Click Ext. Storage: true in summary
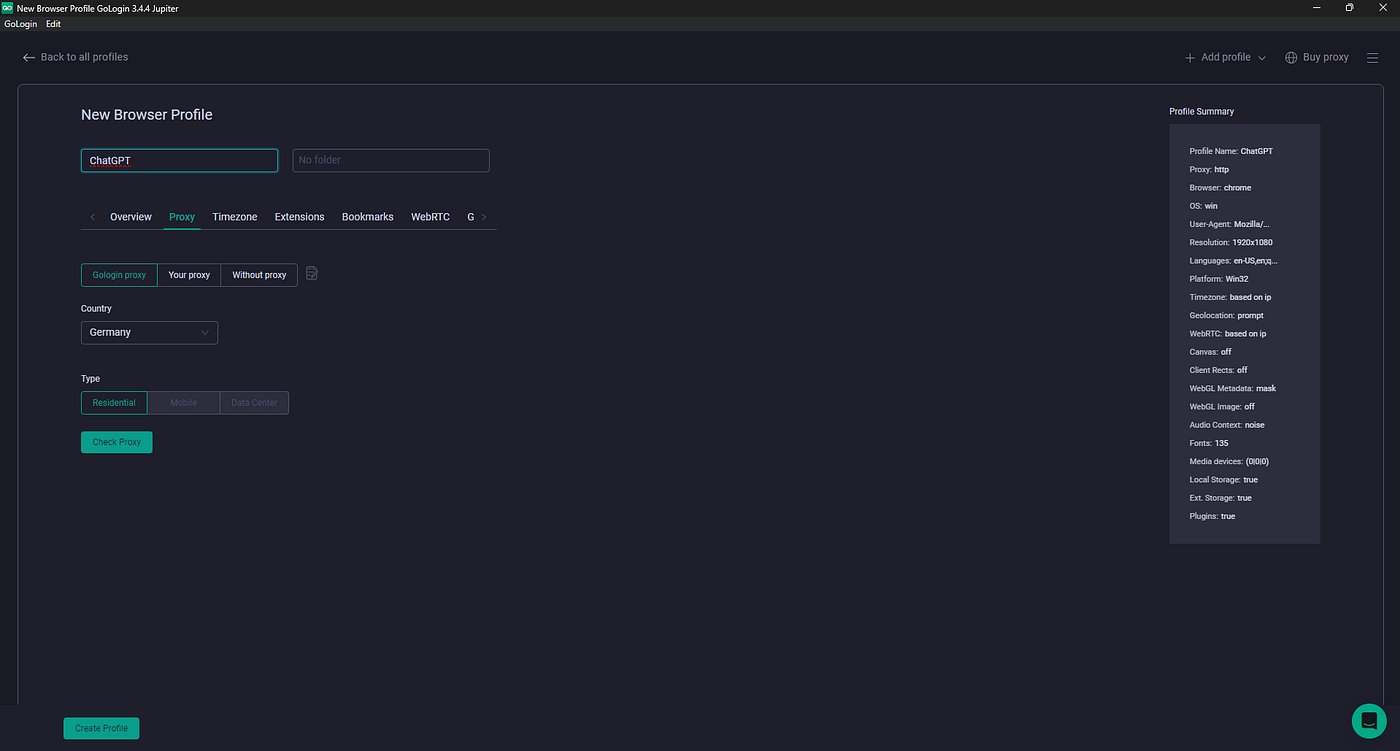Screen dimensions: 1400x751 click(x=1220, y=498)
